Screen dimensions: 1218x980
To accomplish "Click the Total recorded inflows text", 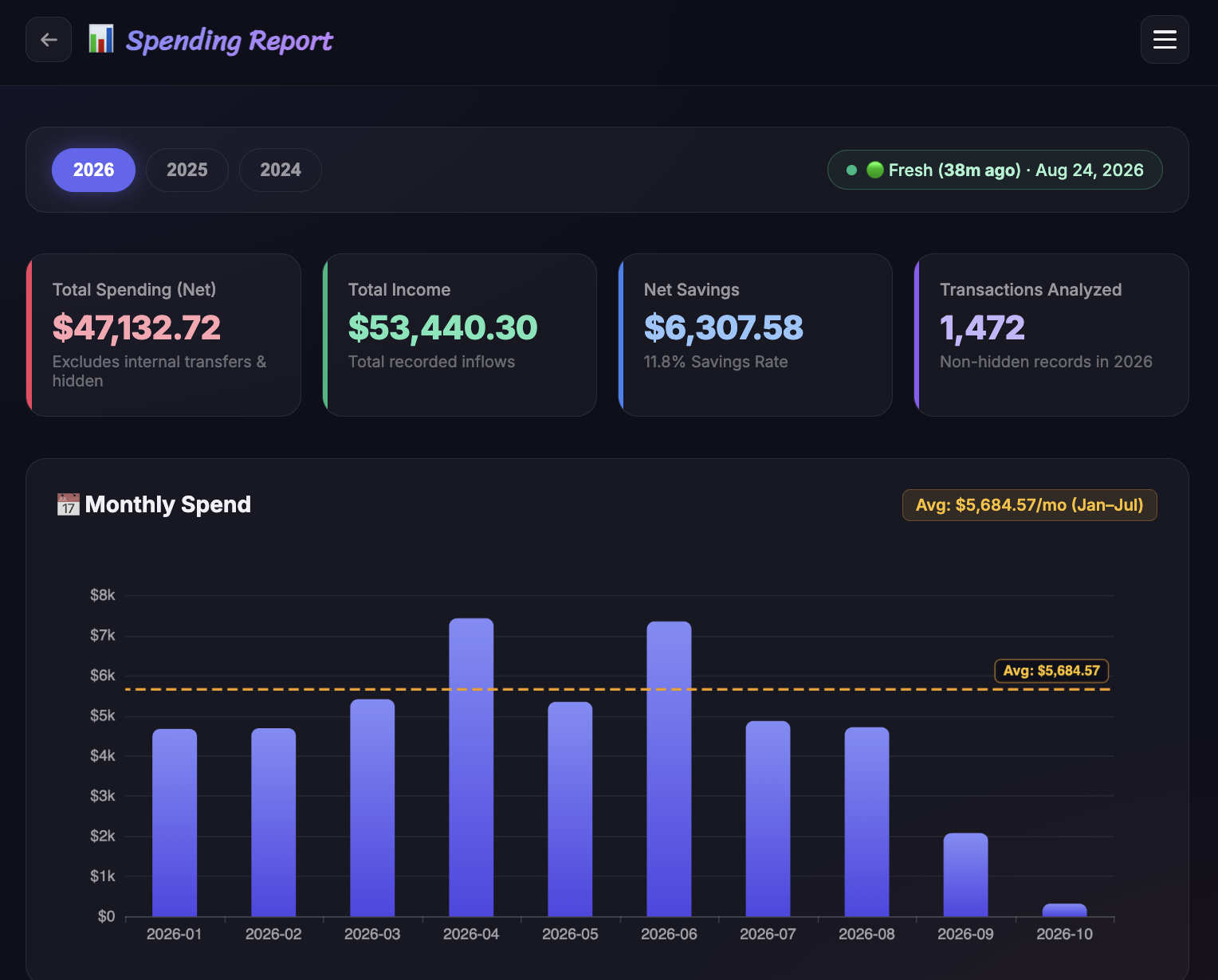I will point(431,362).
